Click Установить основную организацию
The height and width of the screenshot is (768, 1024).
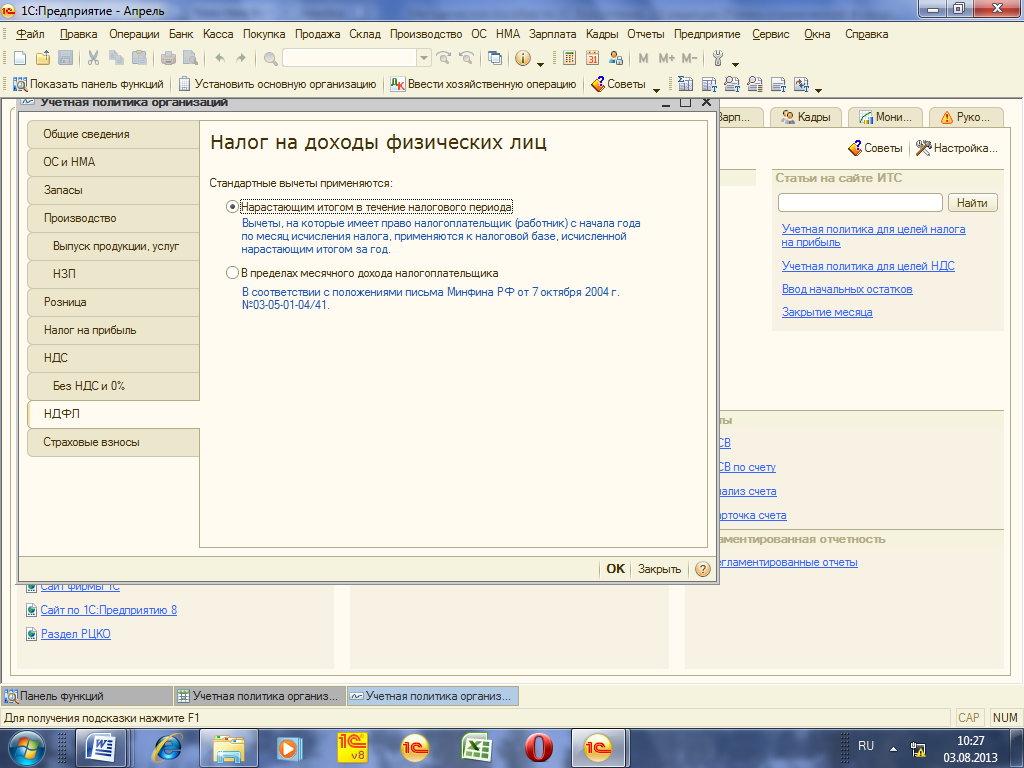pos(278,84)
